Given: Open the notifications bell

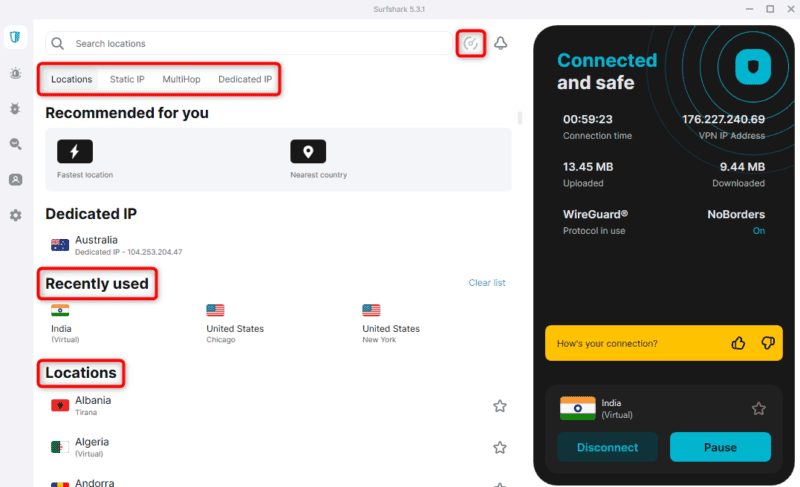Looking at the screenshot, I should point(501,43).
